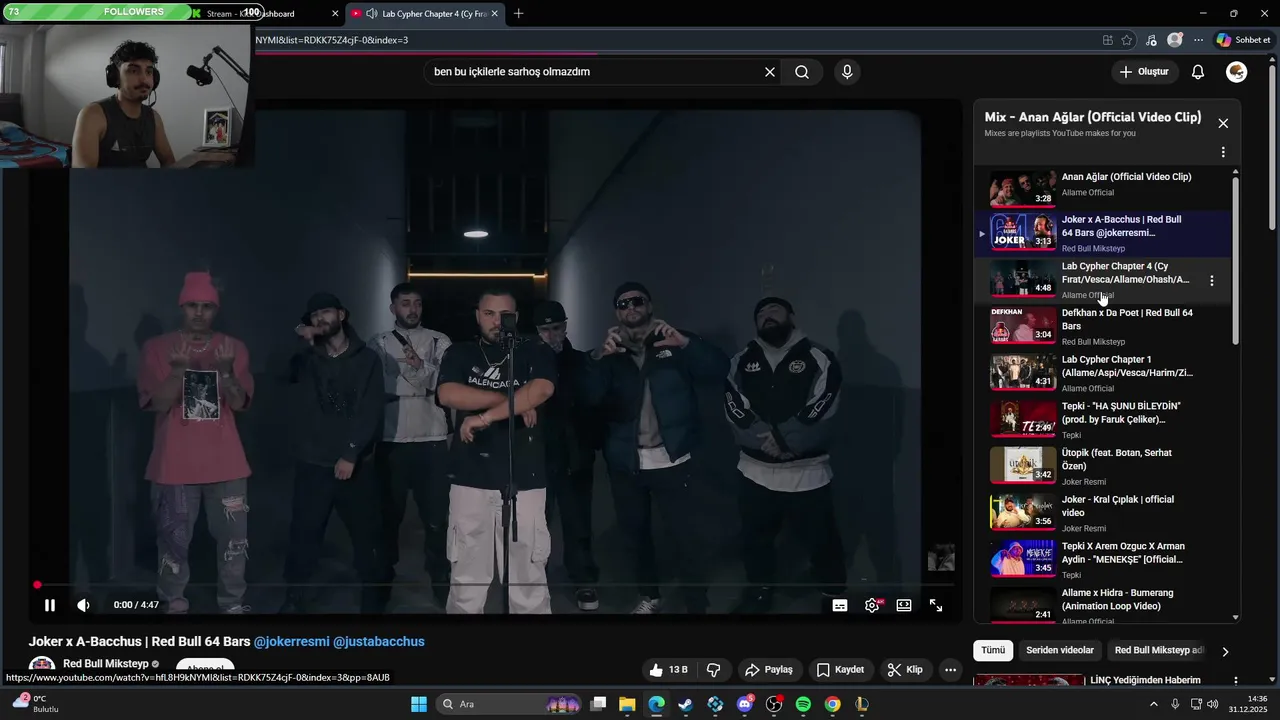The image size is (1280, 720).
Task: Click the Red Bull Miksteyp channel avatar
Action: 42,667
